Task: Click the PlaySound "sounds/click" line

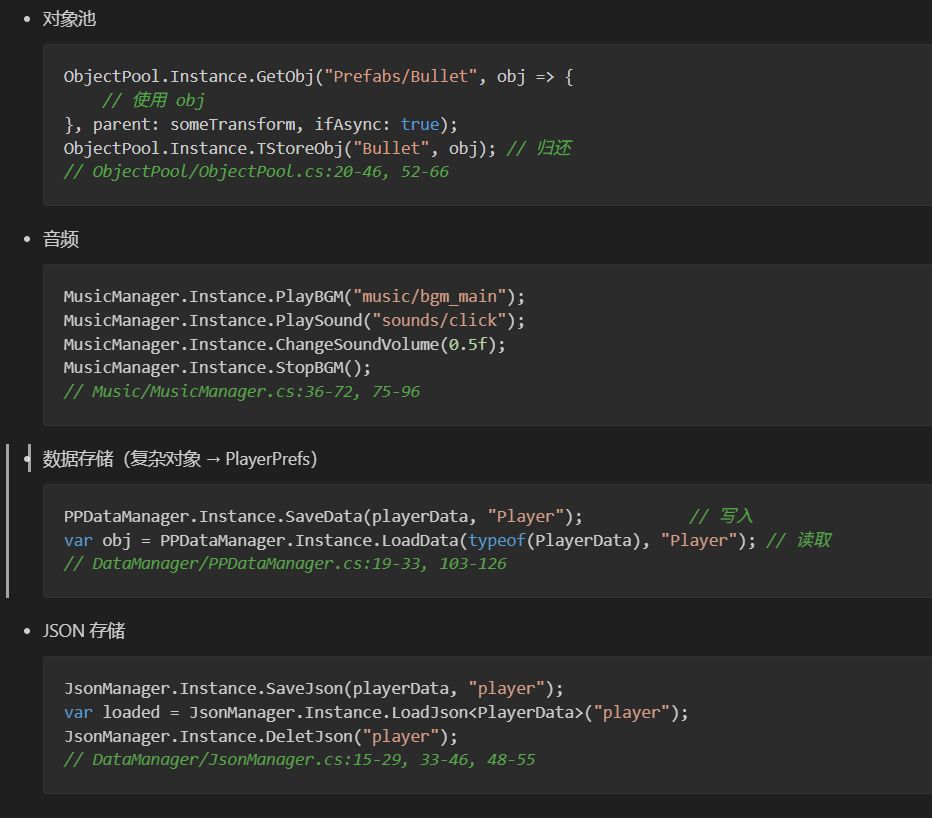Action: point(294,320)
